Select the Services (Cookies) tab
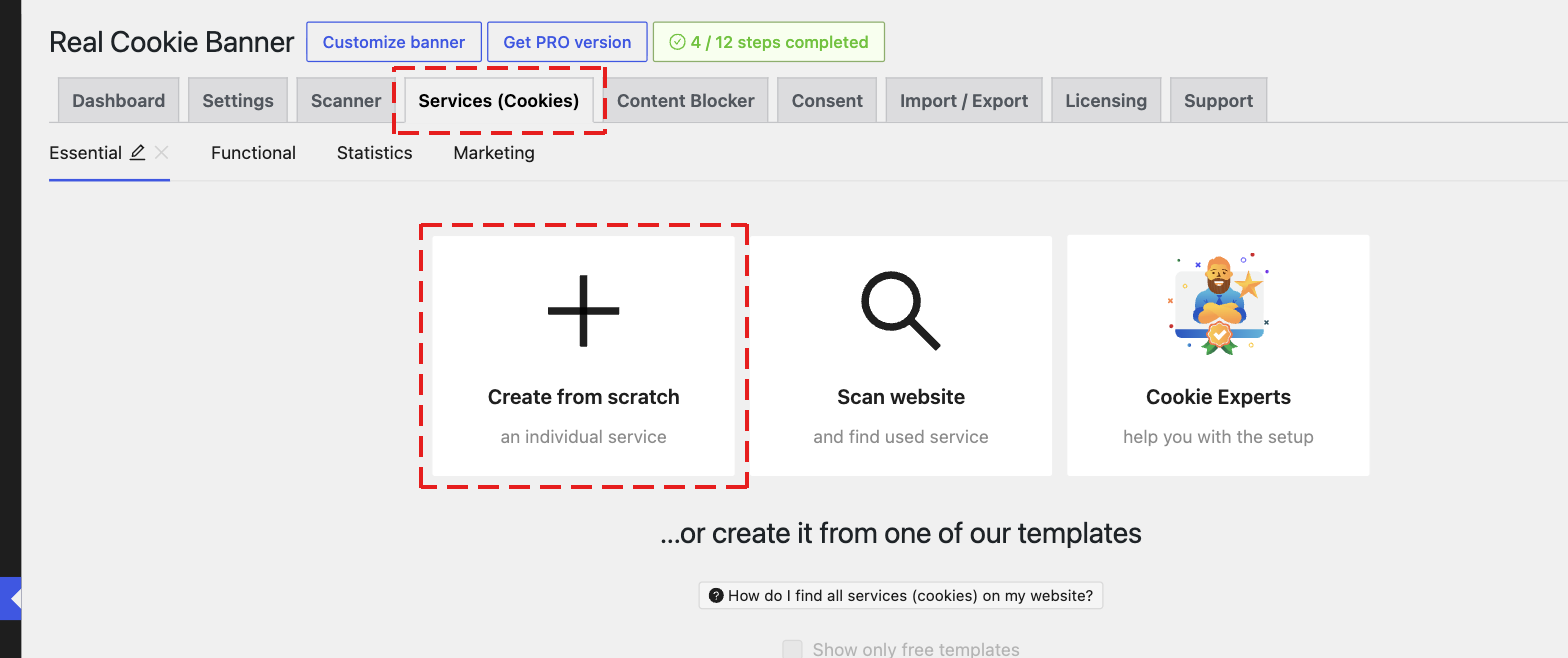Image resolution: width=1568 pixels, height=658 pixels. [x=499, y=100]
